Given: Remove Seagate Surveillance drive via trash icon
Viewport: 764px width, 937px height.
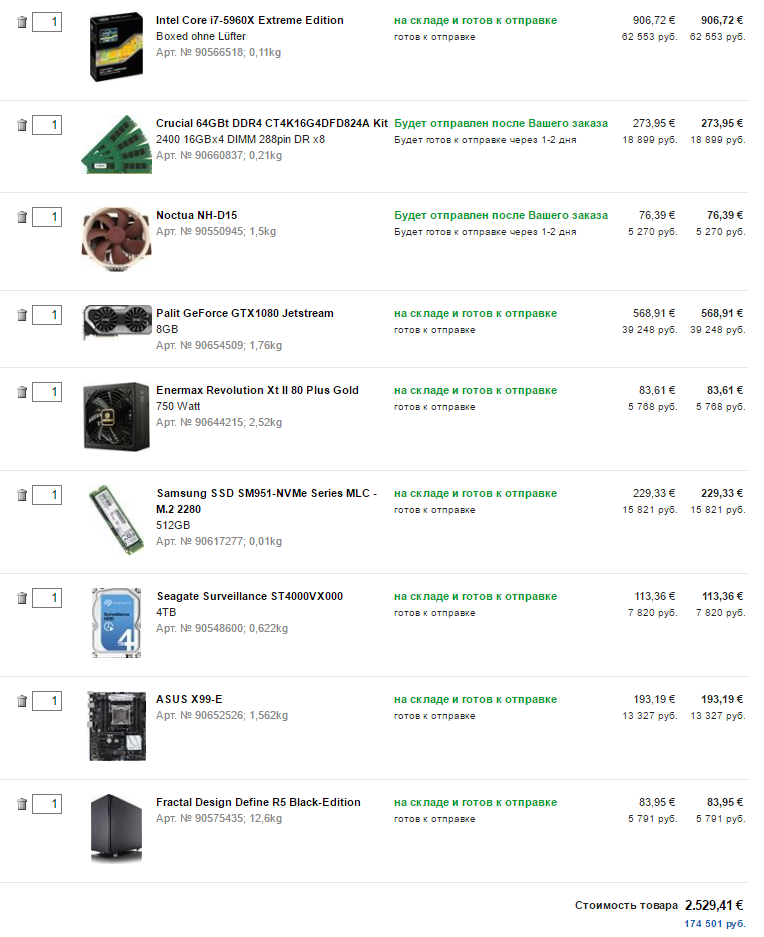Looking at the screenshot, I should coord(22,598).
